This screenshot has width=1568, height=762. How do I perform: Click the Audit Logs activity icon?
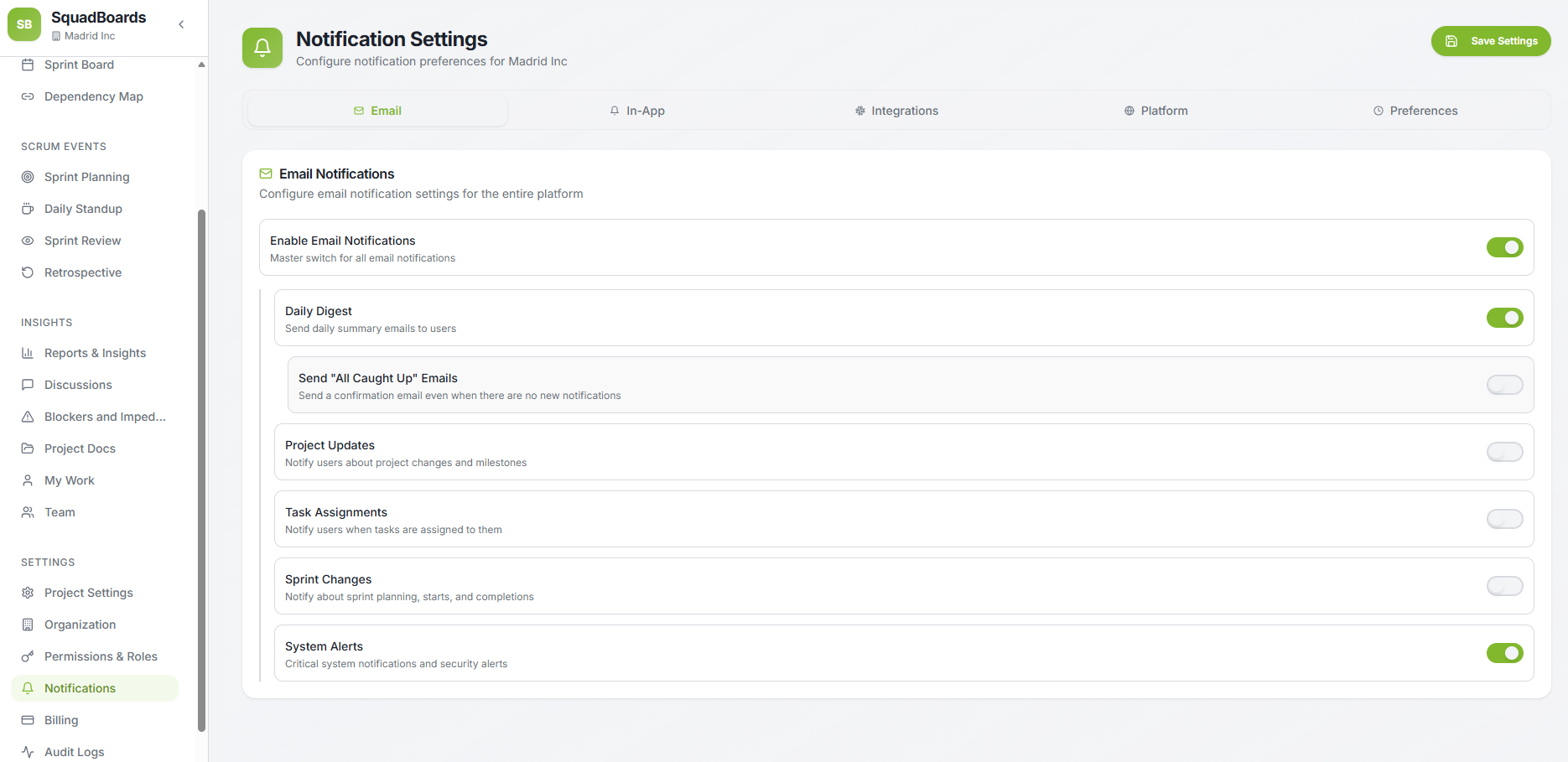[28, 752]
